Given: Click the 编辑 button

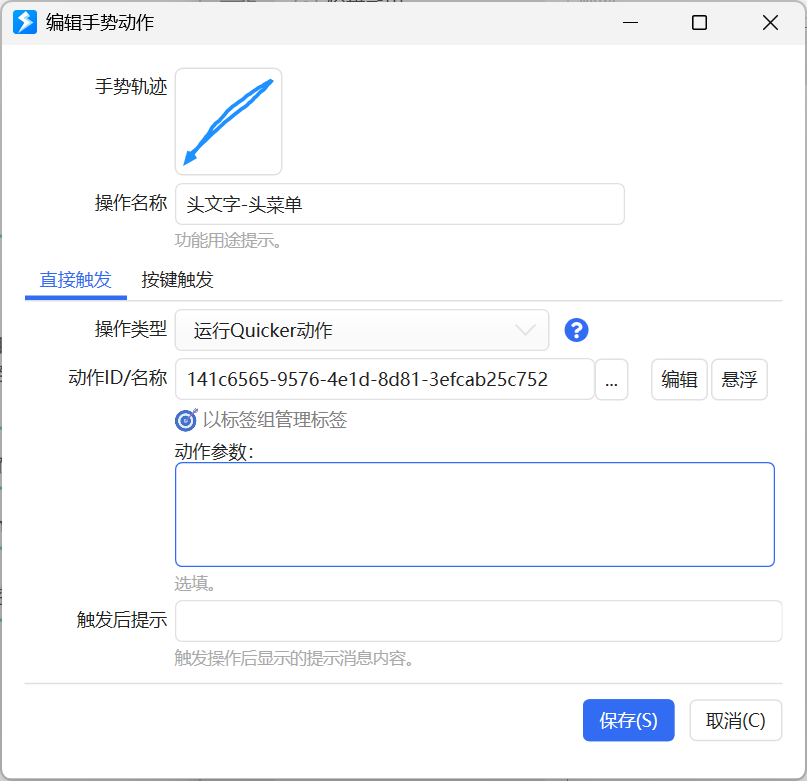Looking at the screenshot, I should 679,379.
